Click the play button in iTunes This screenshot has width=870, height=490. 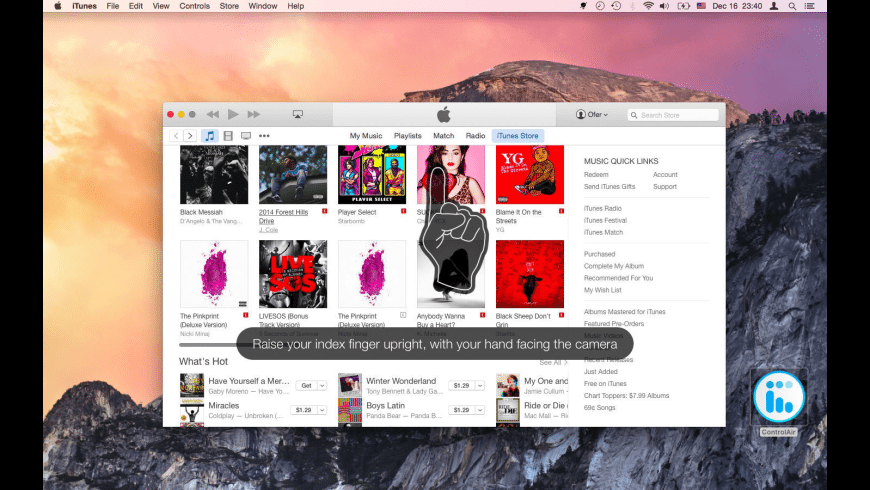pyautogui.click(x=233, y=114)
